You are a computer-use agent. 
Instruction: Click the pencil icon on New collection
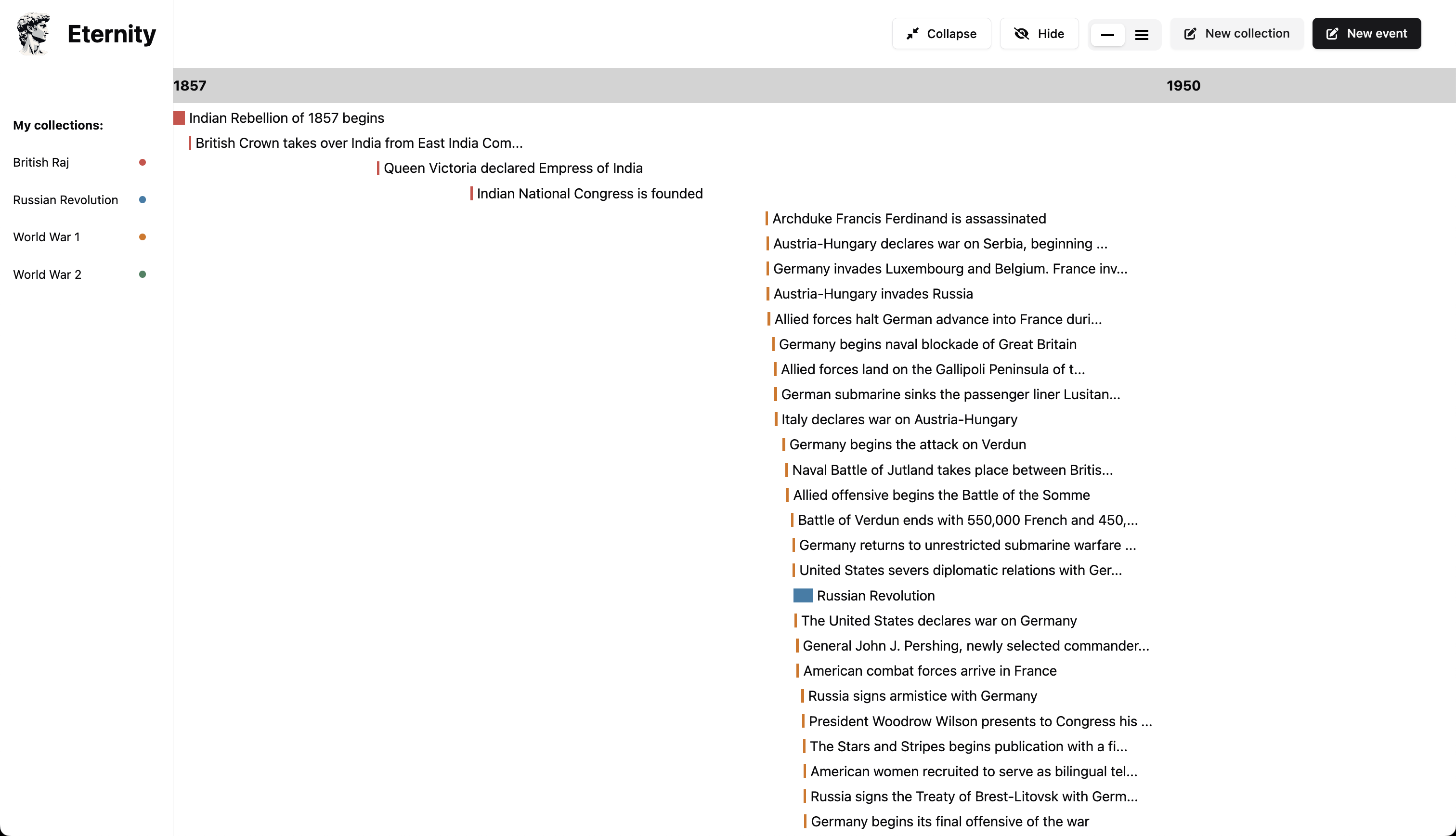1190,34
